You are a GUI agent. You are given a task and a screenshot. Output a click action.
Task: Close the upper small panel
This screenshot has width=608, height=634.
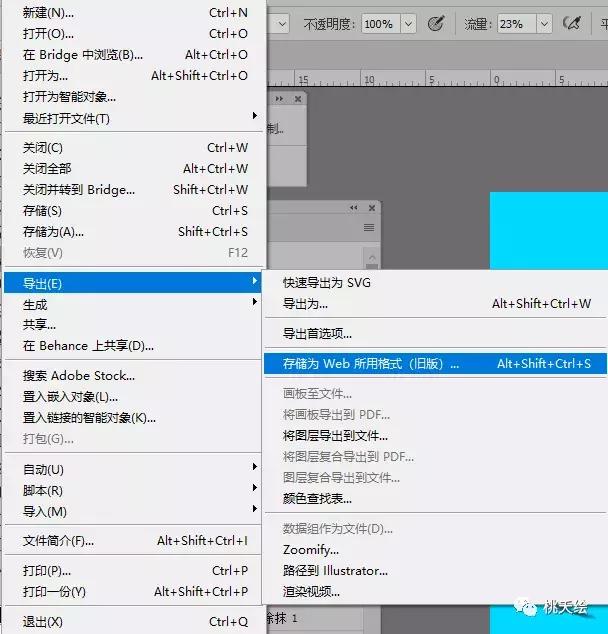pos(298,99)
